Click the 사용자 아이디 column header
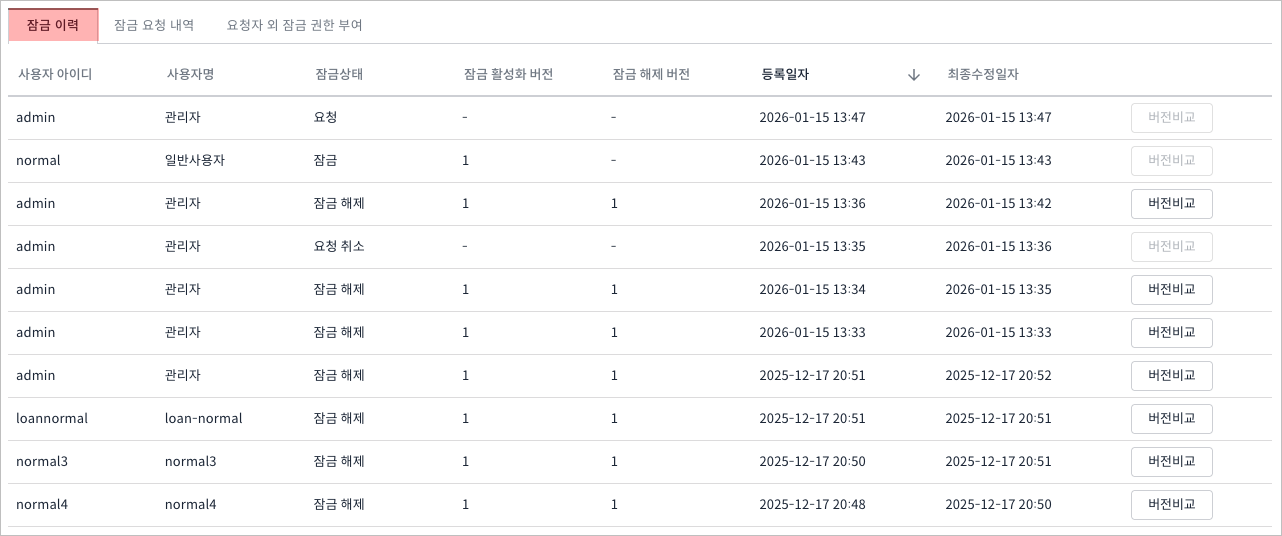The height and width of the screenshot is (536, 1282). (55, 75)
